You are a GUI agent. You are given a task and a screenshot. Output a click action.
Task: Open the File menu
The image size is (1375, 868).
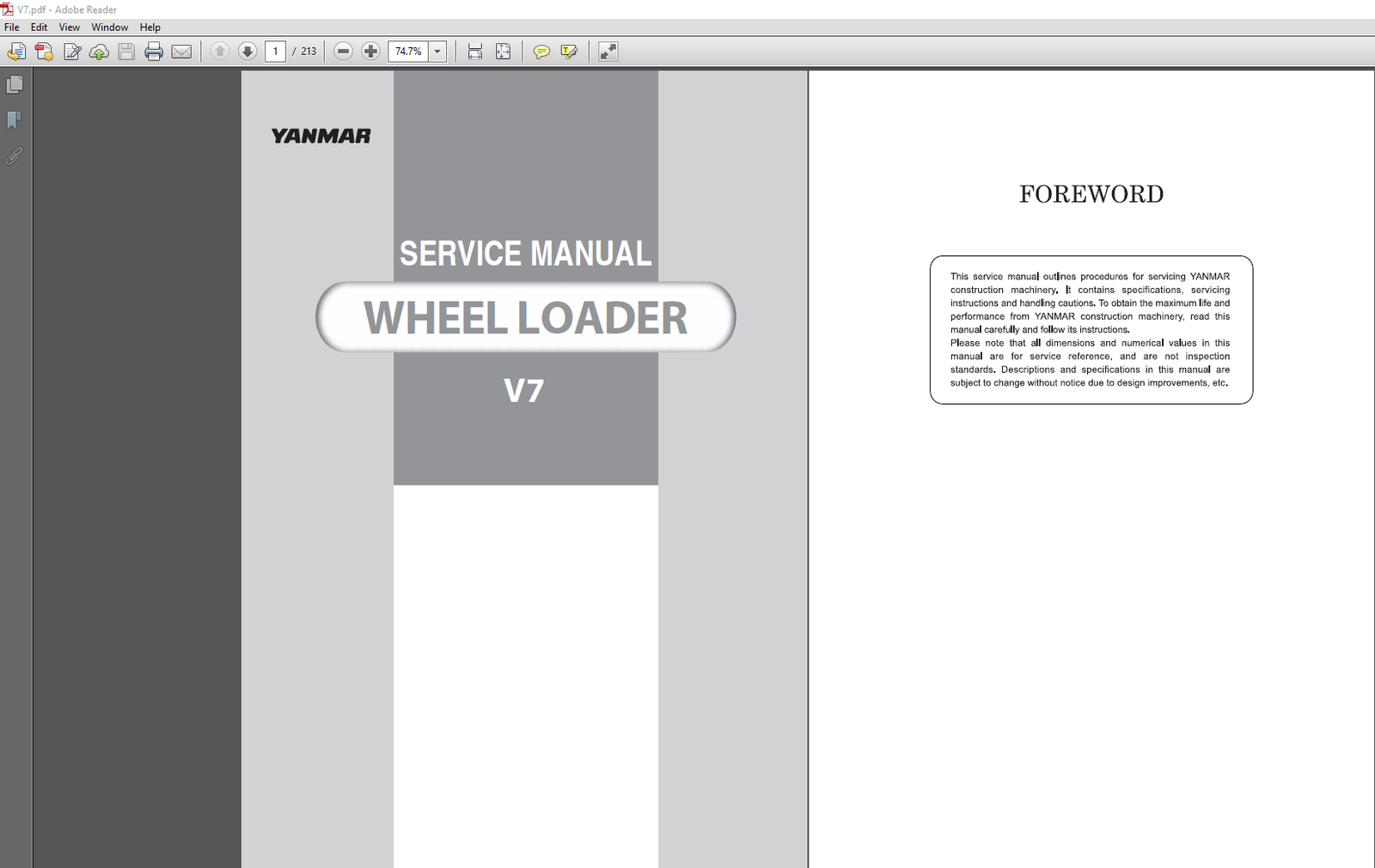pos(12,28)
